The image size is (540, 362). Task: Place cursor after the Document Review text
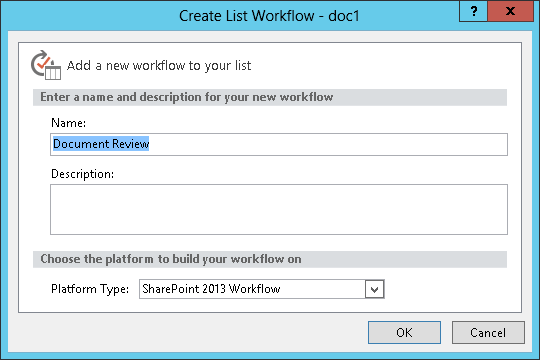pyautogui.click(x=150, y=144)
